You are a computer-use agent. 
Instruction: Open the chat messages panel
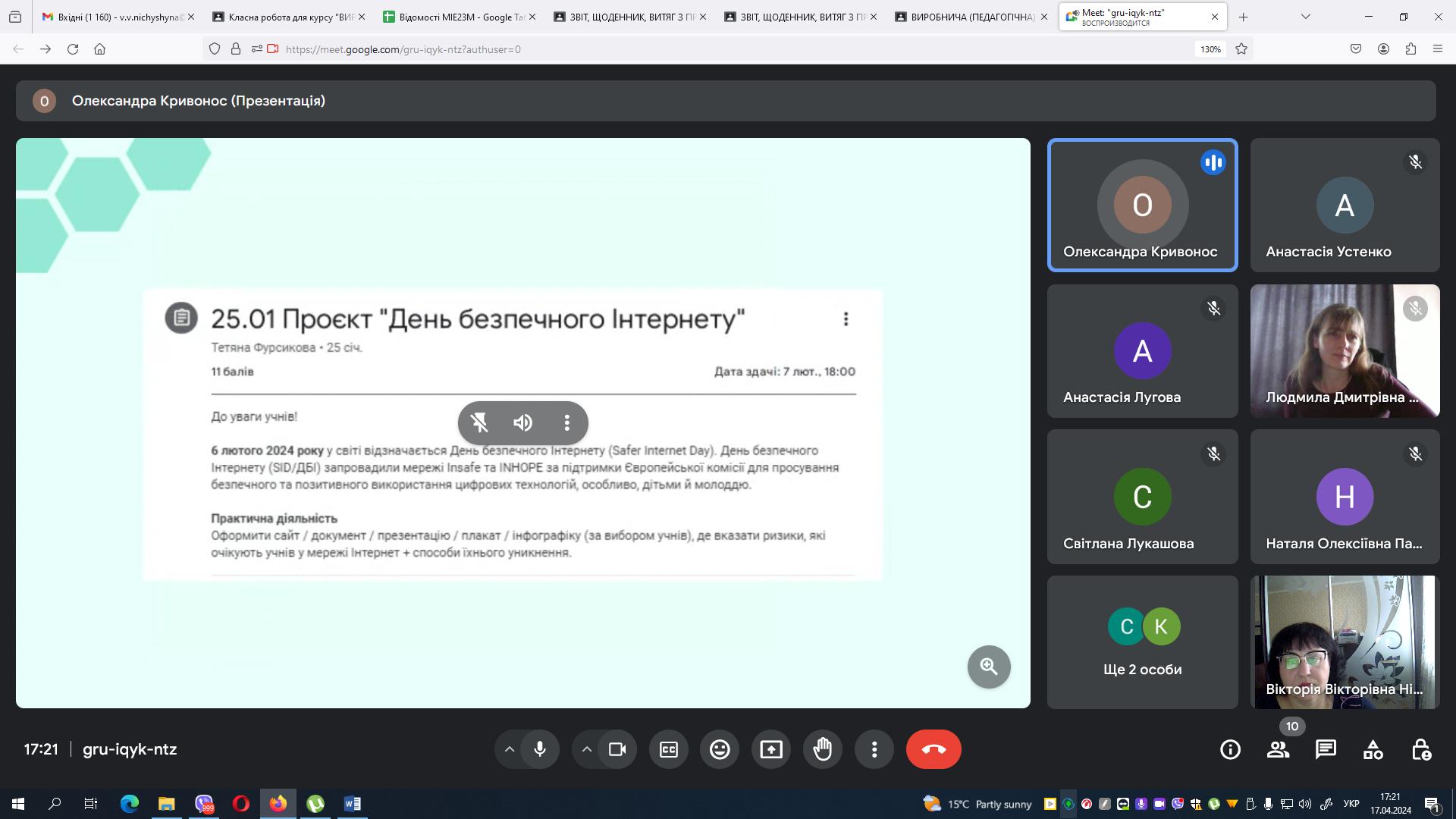(x=1326, y=749)
